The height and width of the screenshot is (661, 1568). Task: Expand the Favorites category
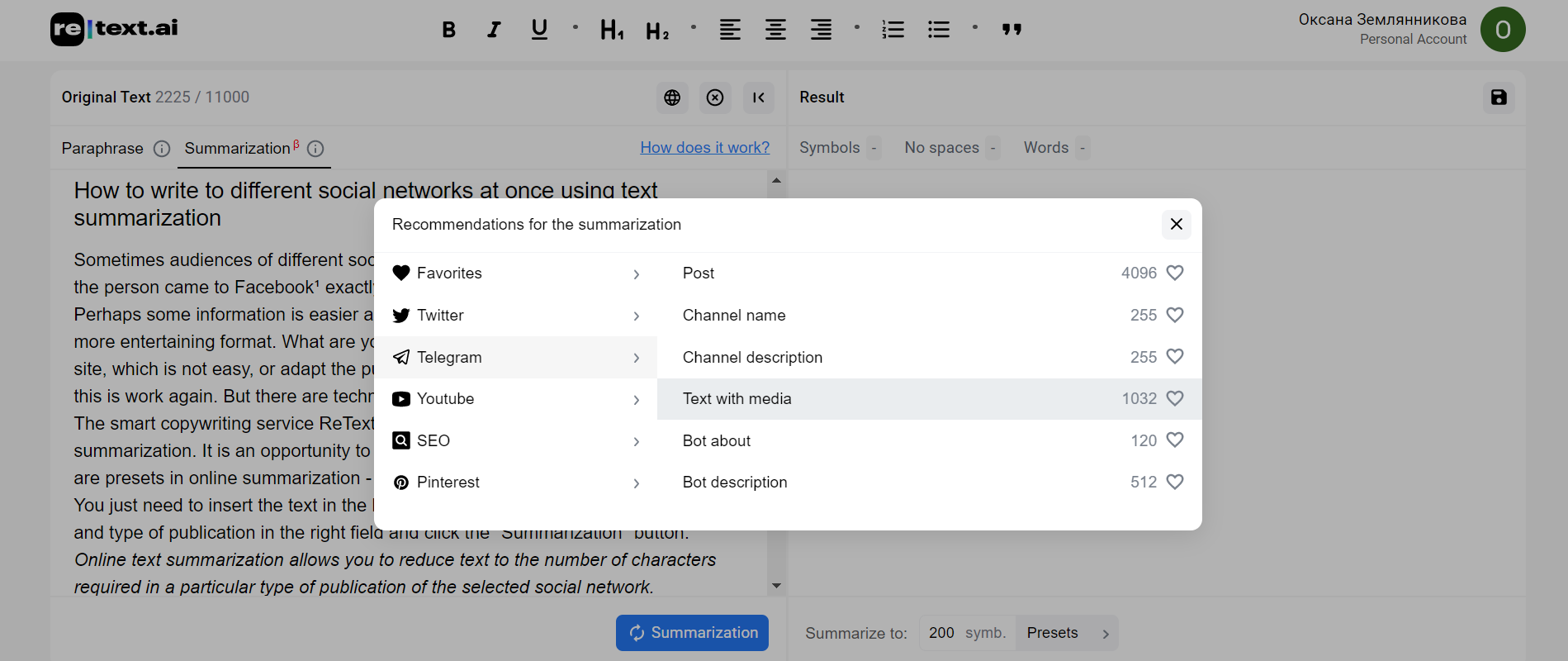pos(516,273)
